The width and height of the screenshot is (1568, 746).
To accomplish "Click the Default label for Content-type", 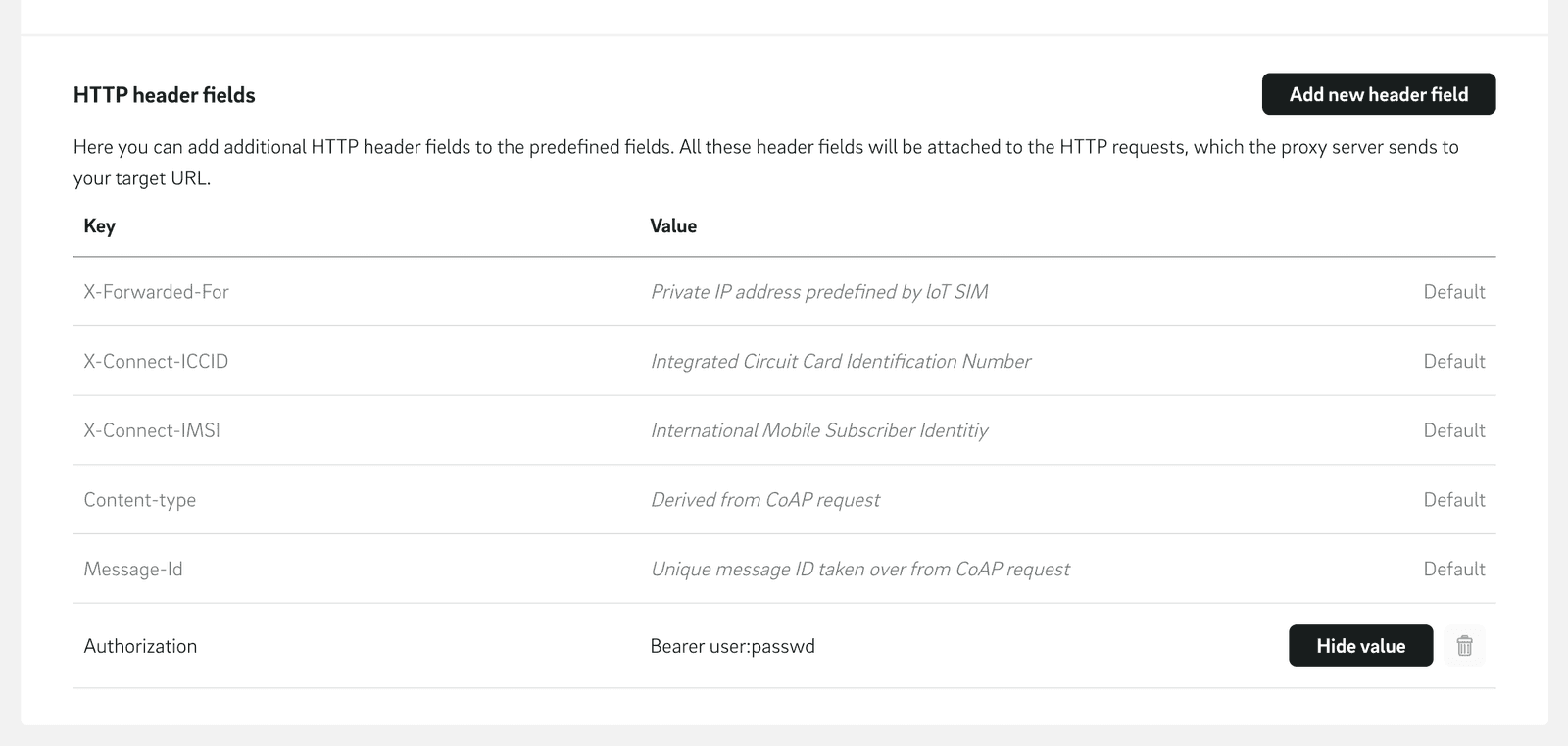I will (x=1454, y=500).
